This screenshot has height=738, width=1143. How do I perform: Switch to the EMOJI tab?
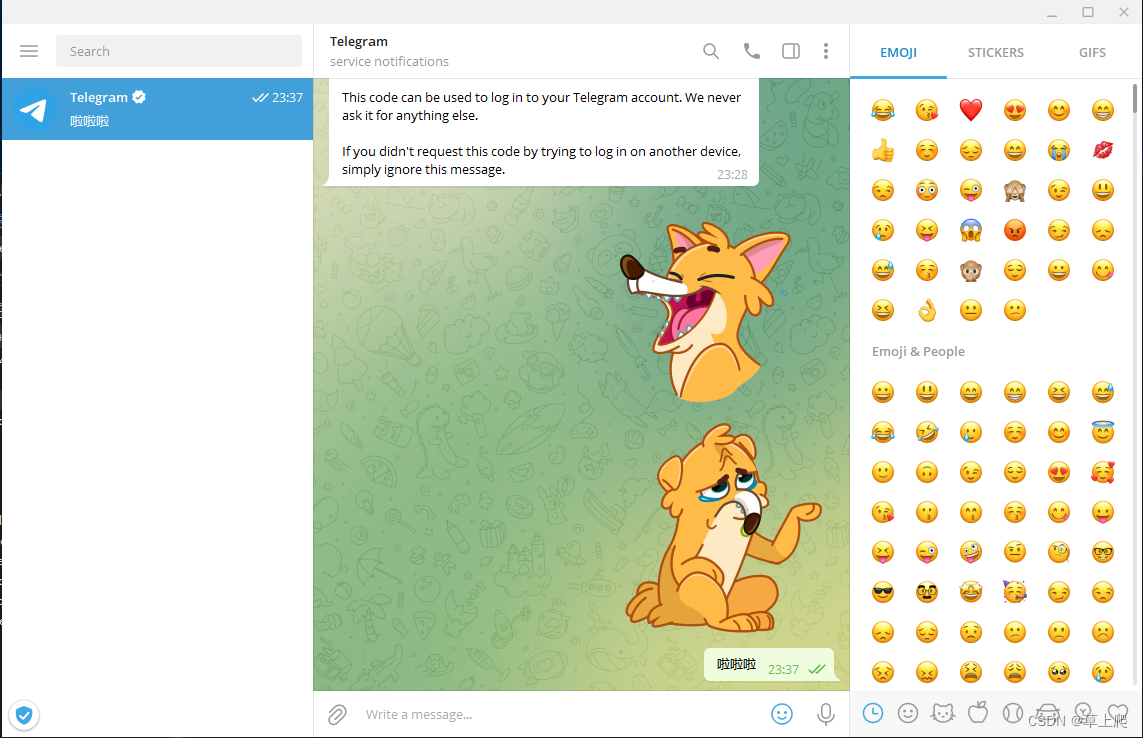(898, 53)
